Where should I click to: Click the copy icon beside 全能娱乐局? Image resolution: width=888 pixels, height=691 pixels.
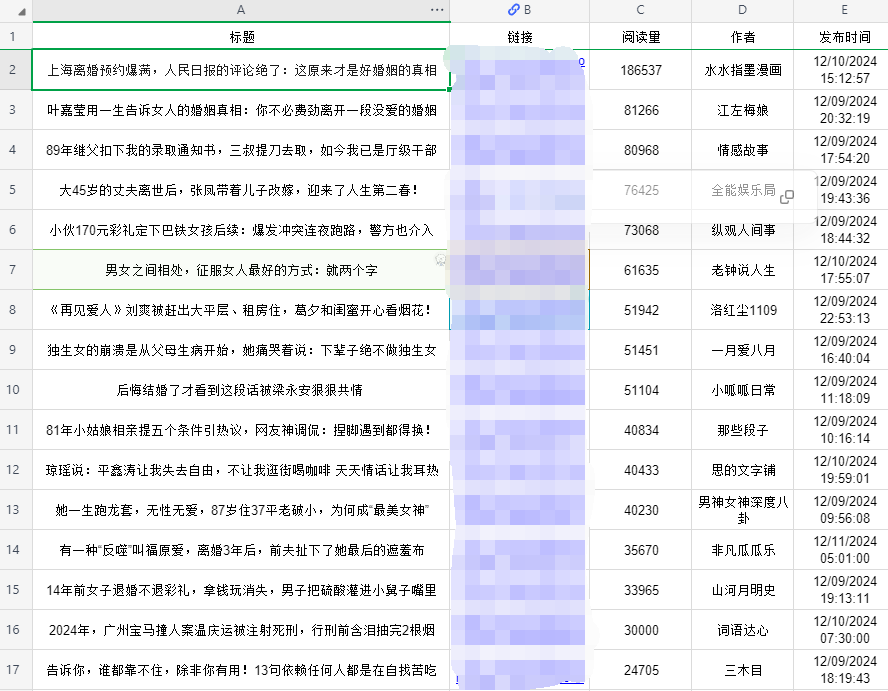tap(787, 197)
